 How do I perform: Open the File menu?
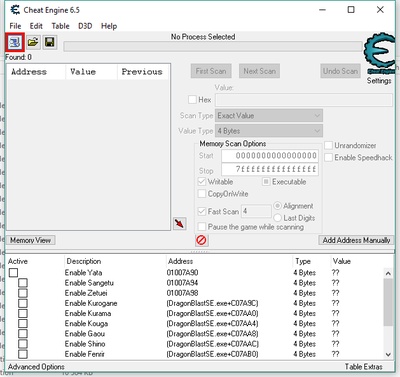(x=15, y=26)
